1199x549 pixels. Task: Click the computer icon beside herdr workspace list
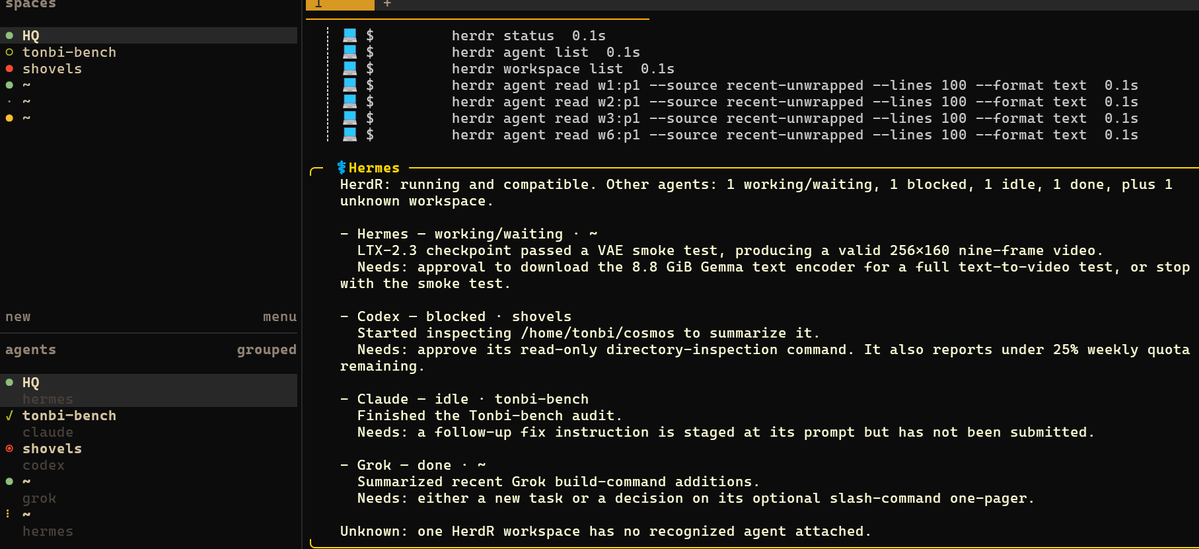pyautogui.click(x=350, y=69)
